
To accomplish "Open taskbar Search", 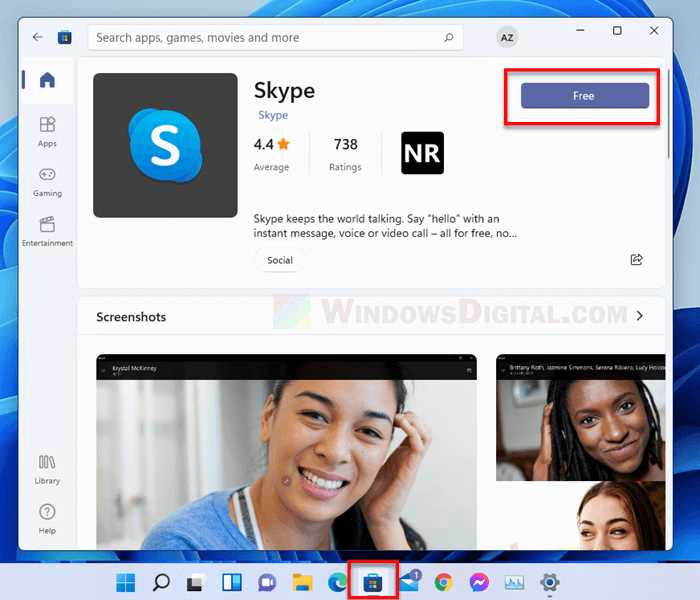I will (161, 583).
